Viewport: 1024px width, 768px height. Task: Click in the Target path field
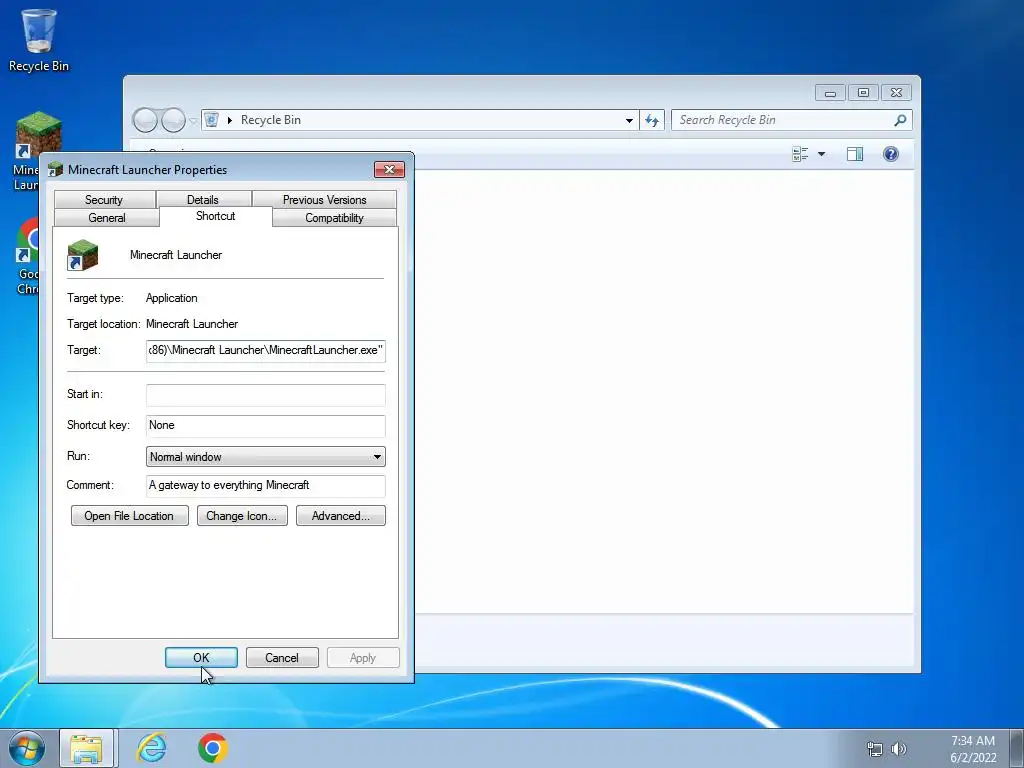266,351
